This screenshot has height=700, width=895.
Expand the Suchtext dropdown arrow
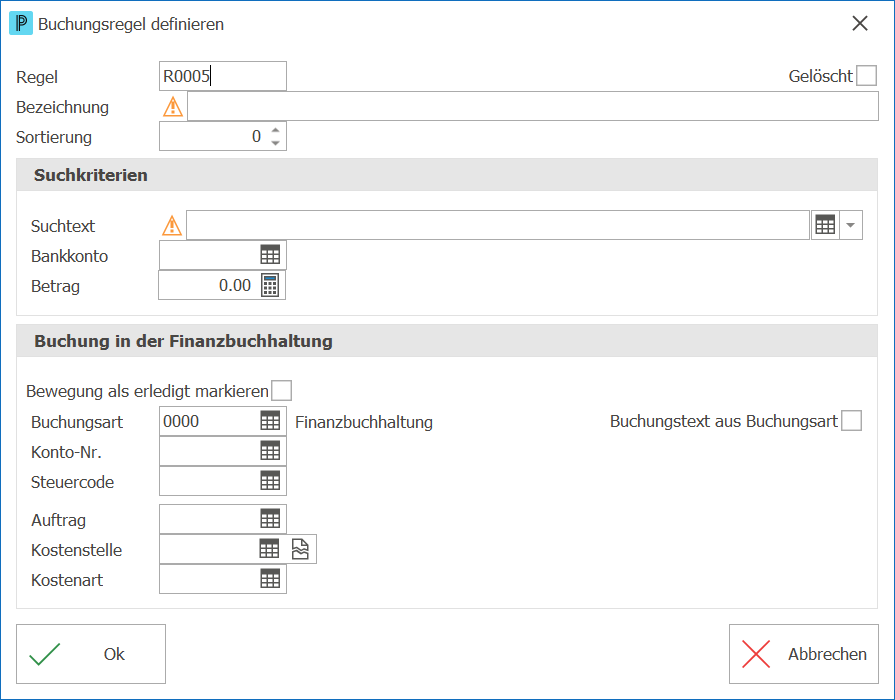[x=850, y=225]
